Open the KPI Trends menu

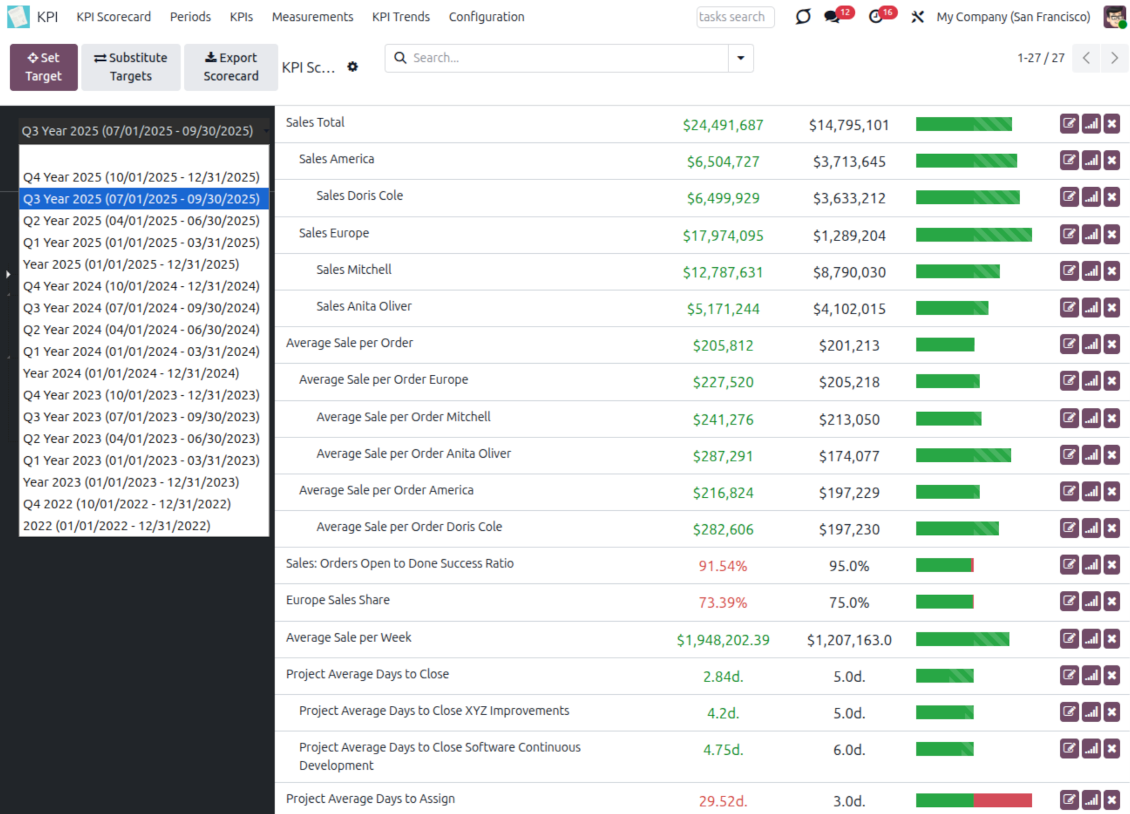point(400,17)
